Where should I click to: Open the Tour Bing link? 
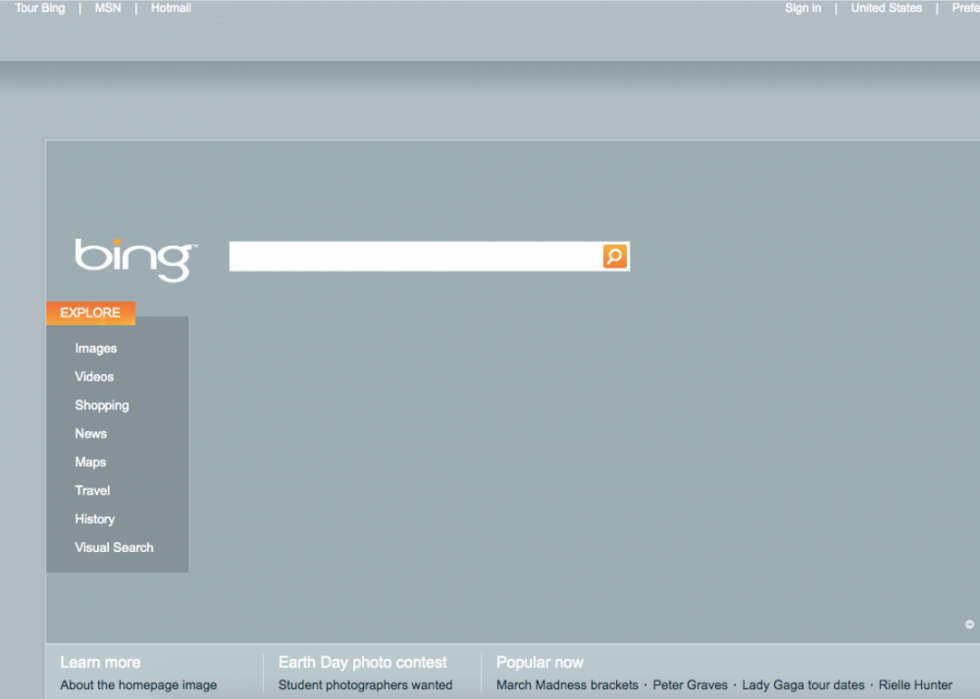[x=40, y=8]
